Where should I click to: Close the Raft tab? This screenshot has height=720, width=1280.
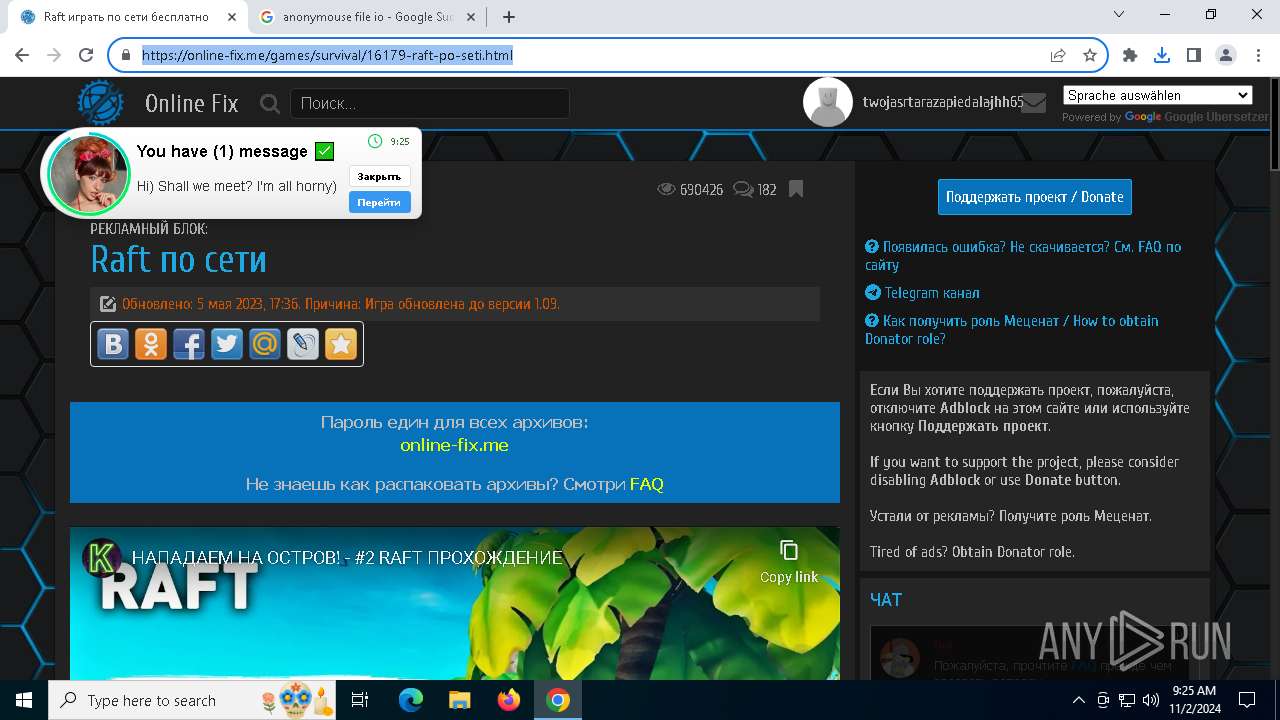pyautogui.click(x=231, y=17)
